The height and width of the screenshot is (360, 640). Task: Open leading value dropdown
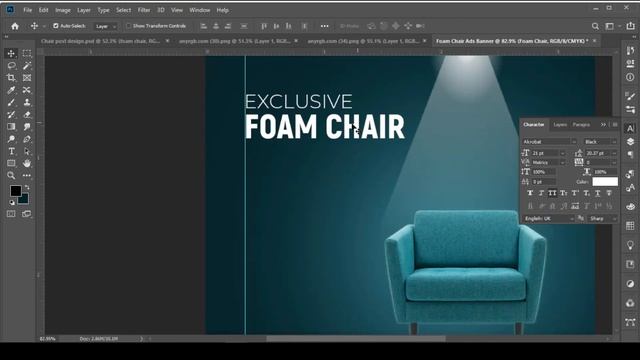(x=613, y=153)
